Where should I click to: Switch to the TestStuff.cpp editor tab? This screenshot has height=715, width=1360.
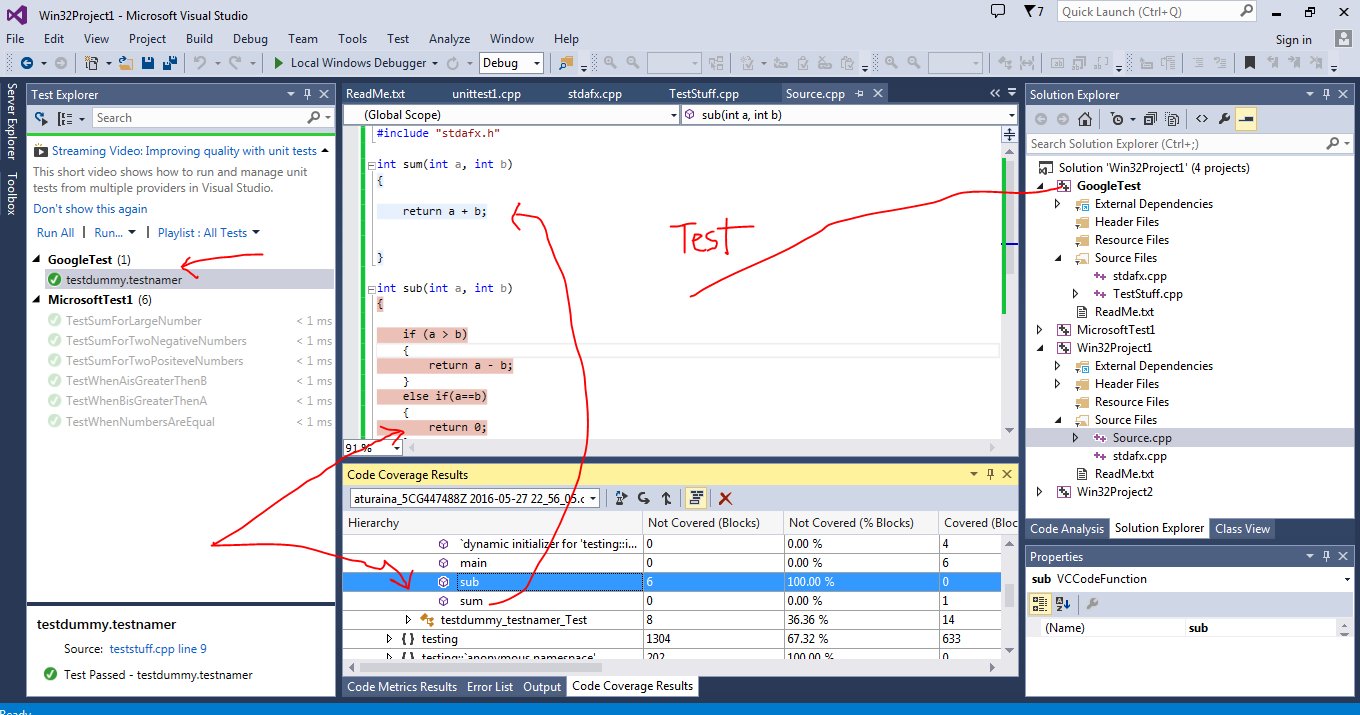click(704, 94)
